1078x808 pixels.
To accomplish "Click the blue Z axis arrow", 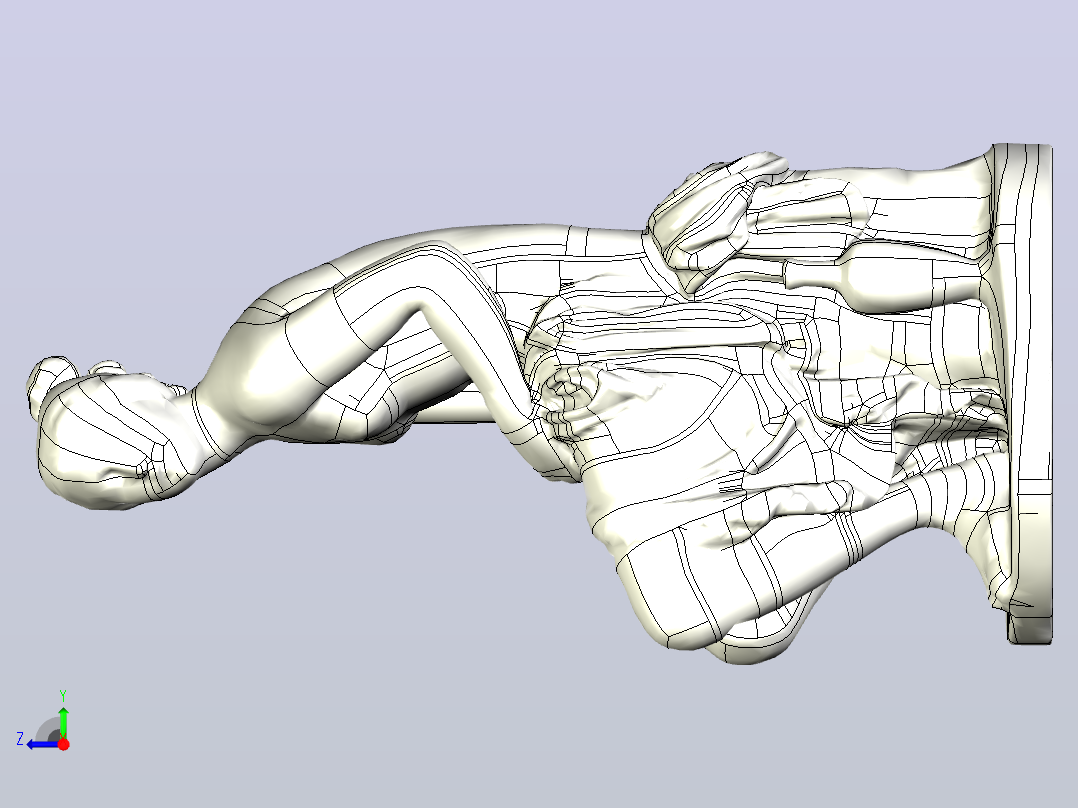I will point(42,744).
